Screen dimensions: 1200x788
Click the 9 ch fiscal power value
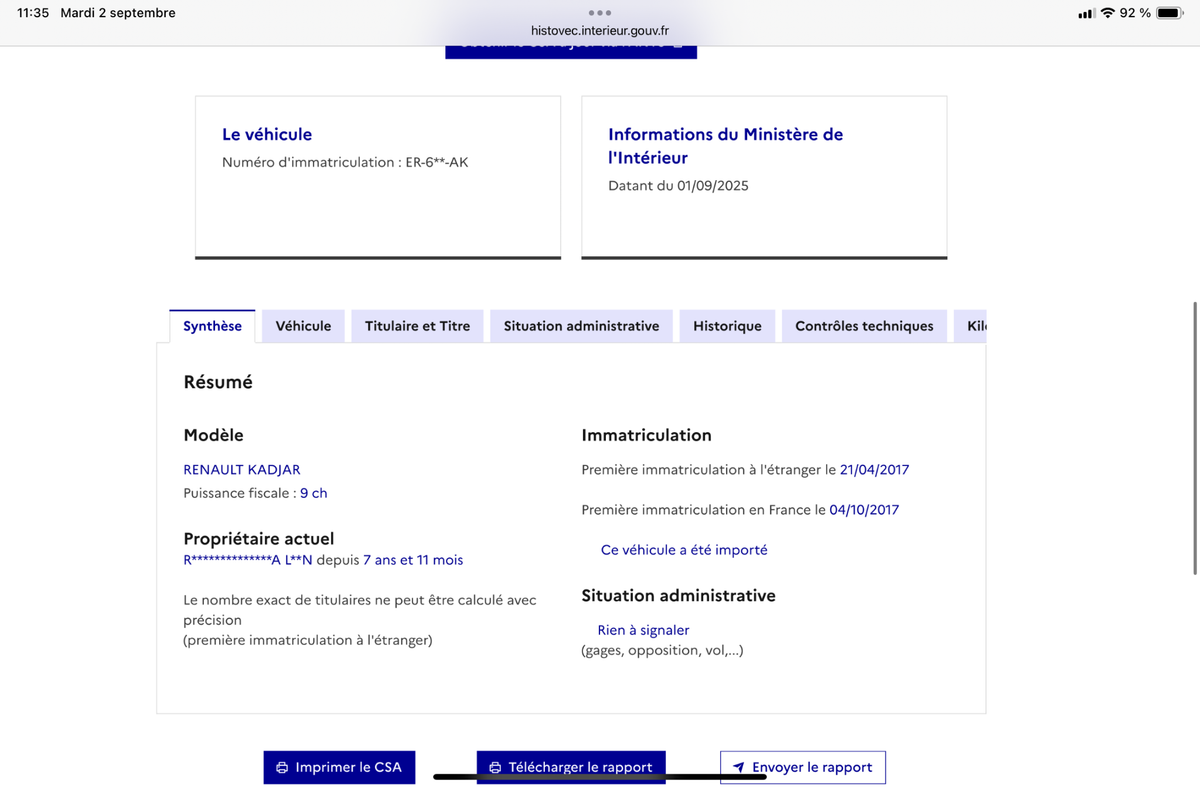314,493
